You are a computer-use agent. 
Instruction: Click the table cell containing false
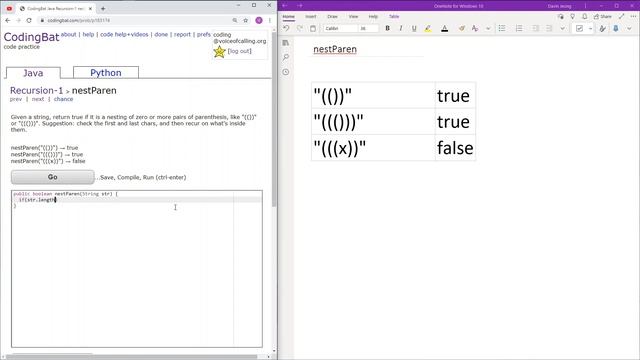[x=455, y=148]
